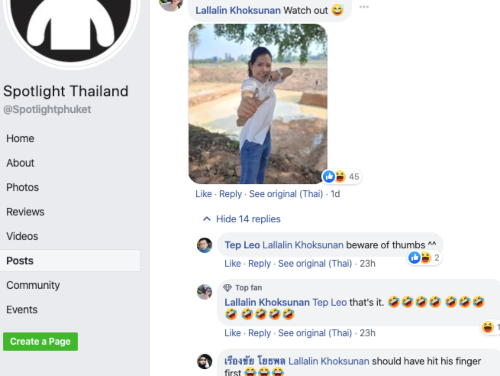Open the Events section

coord(22,310)
